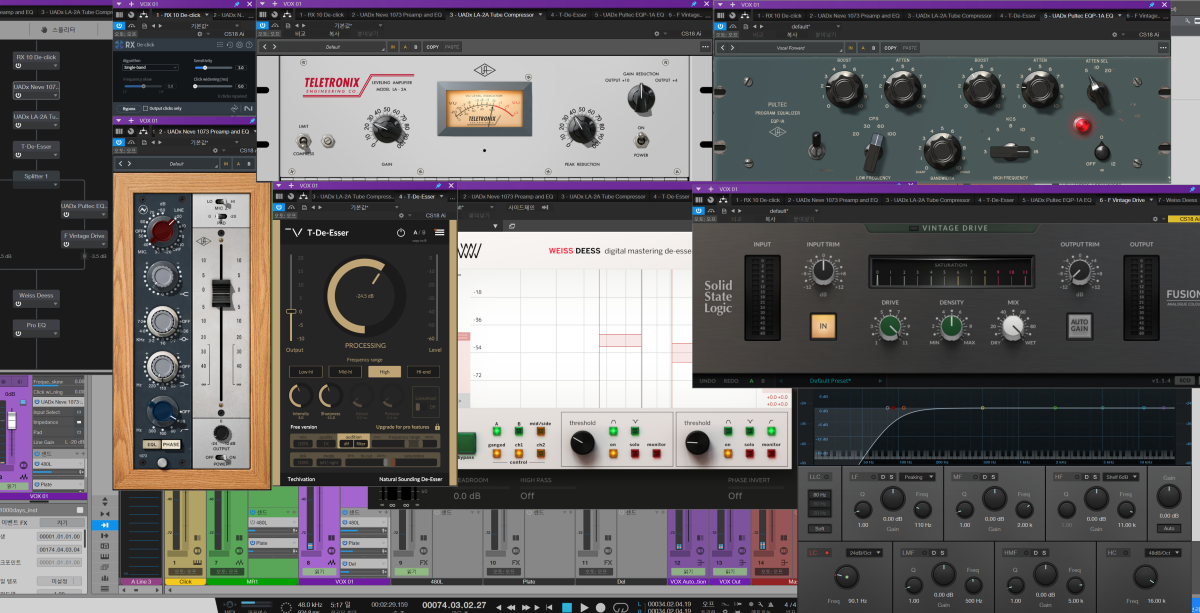Click the LA-2A Peak Reduction knob

click(x=581, y=130)
